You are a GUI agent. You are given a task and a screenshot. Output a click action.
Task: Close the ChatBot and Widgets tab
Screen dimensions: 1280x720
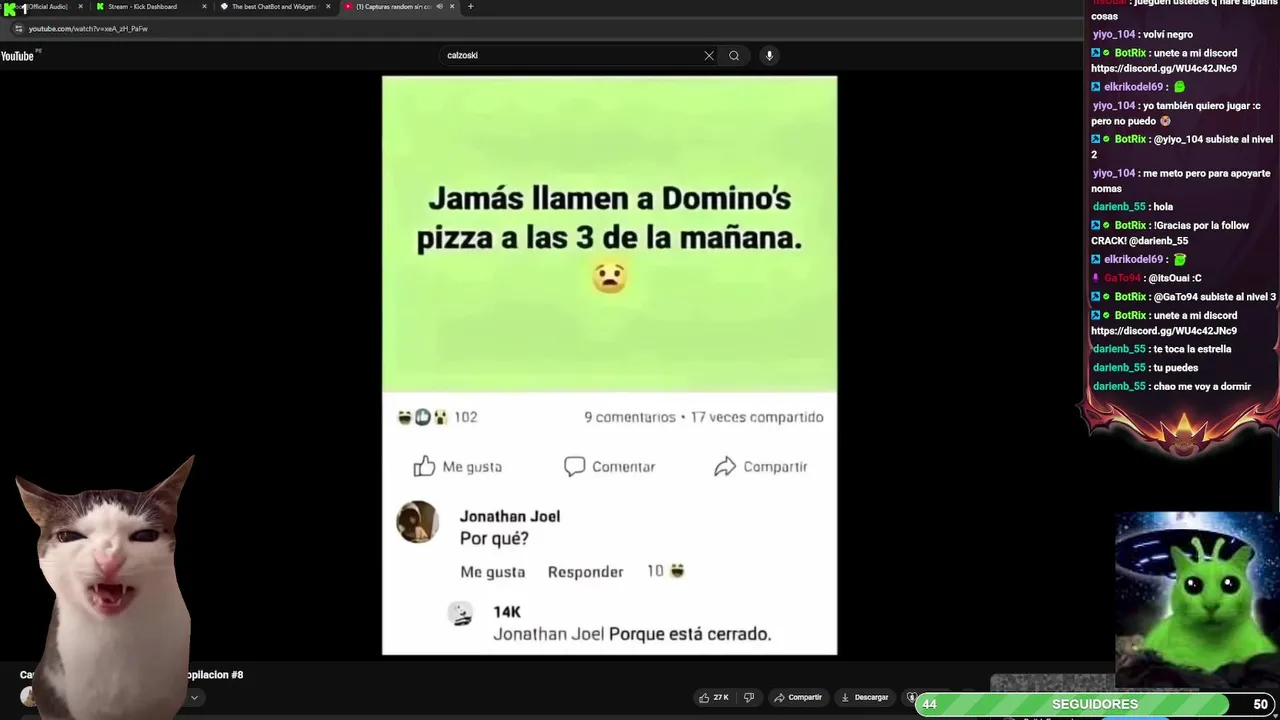tap(328, 6)
